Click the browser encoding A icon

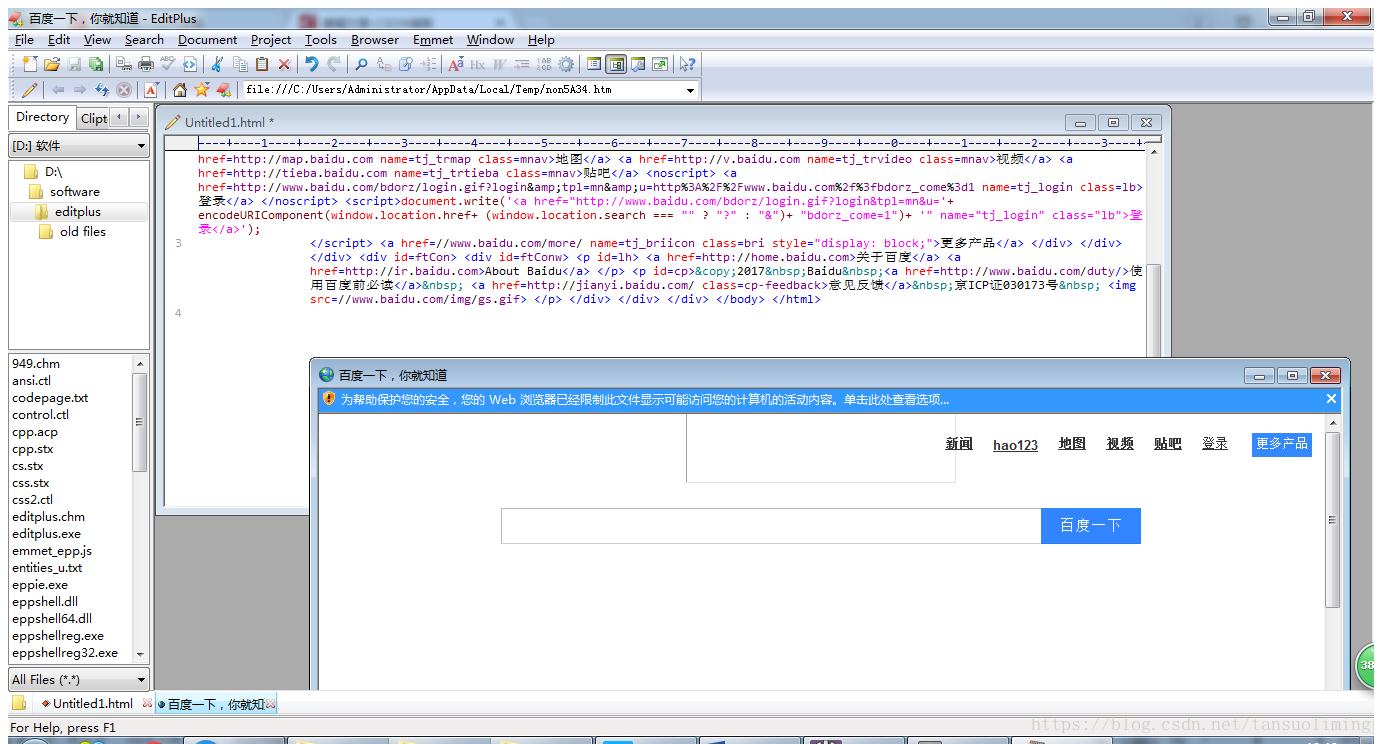[151, 90]
